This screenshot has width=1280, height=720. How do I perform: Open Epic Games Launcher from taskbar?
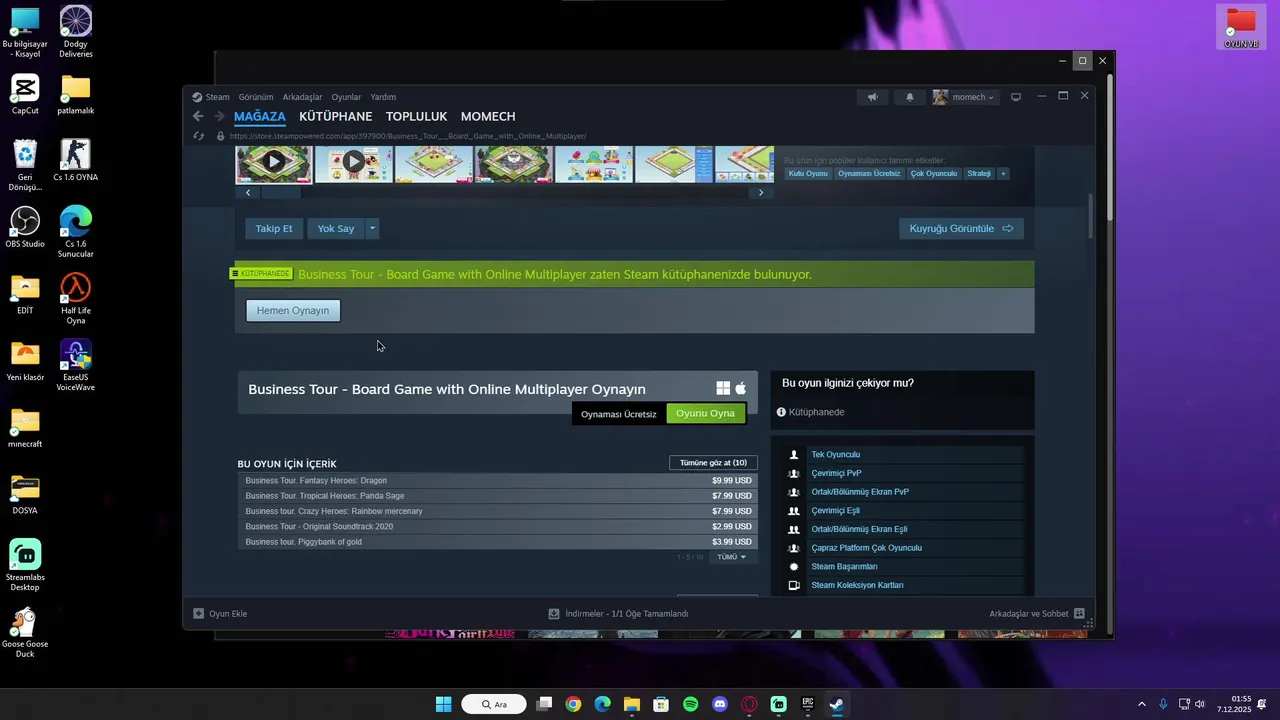click(808, 704)
